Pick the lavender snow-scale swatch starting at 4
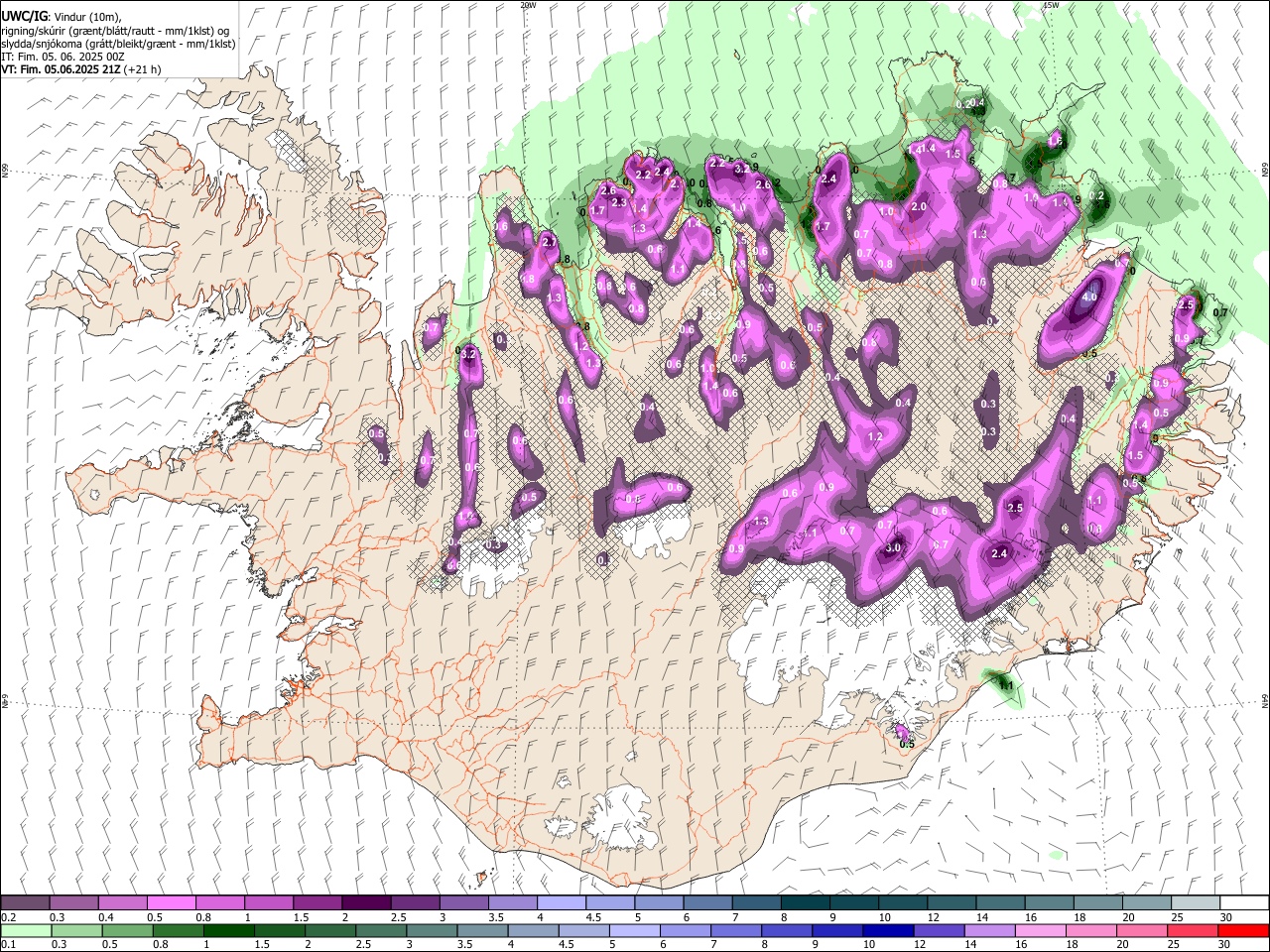The height and width of the screenshot is (952, 1270). pyautogui.click(x=562, y=902)
